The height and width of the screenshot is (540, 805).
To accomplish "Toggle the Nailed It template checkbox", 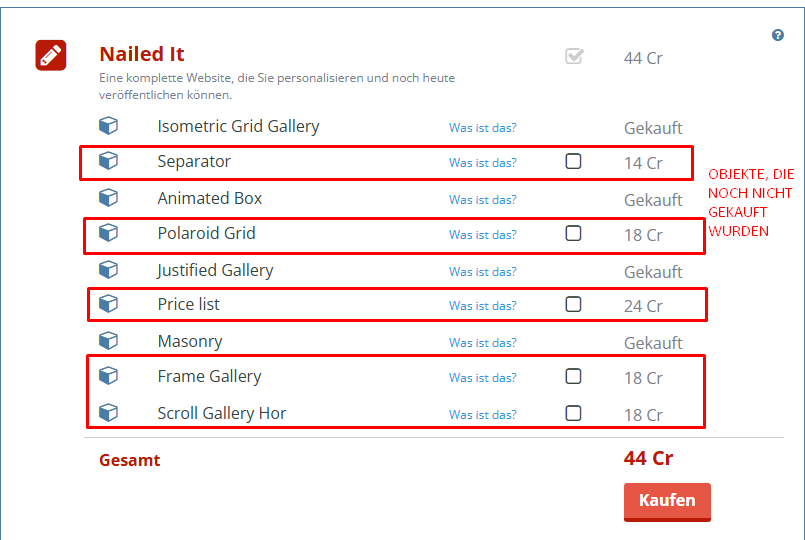I will point(574,57).
